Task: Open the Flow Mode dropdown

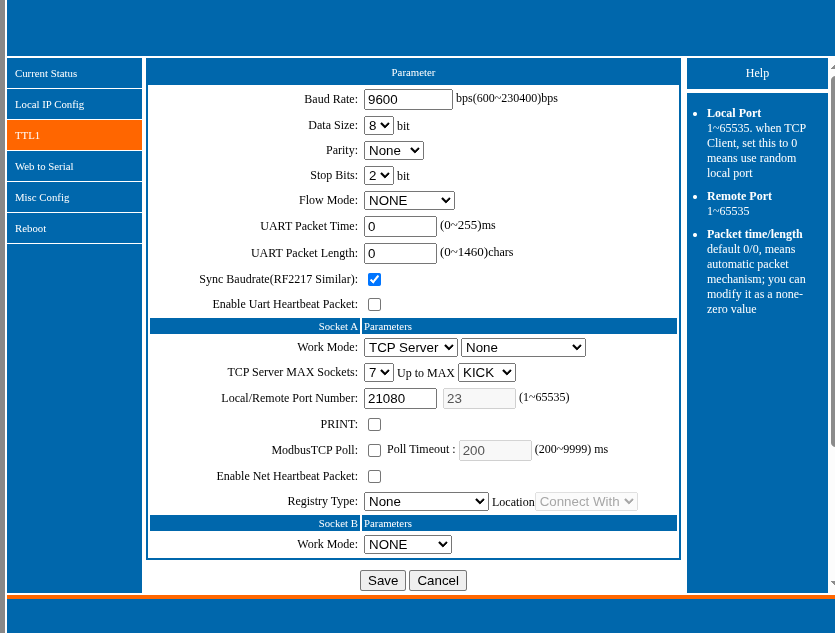Action: tap(409, 200)
